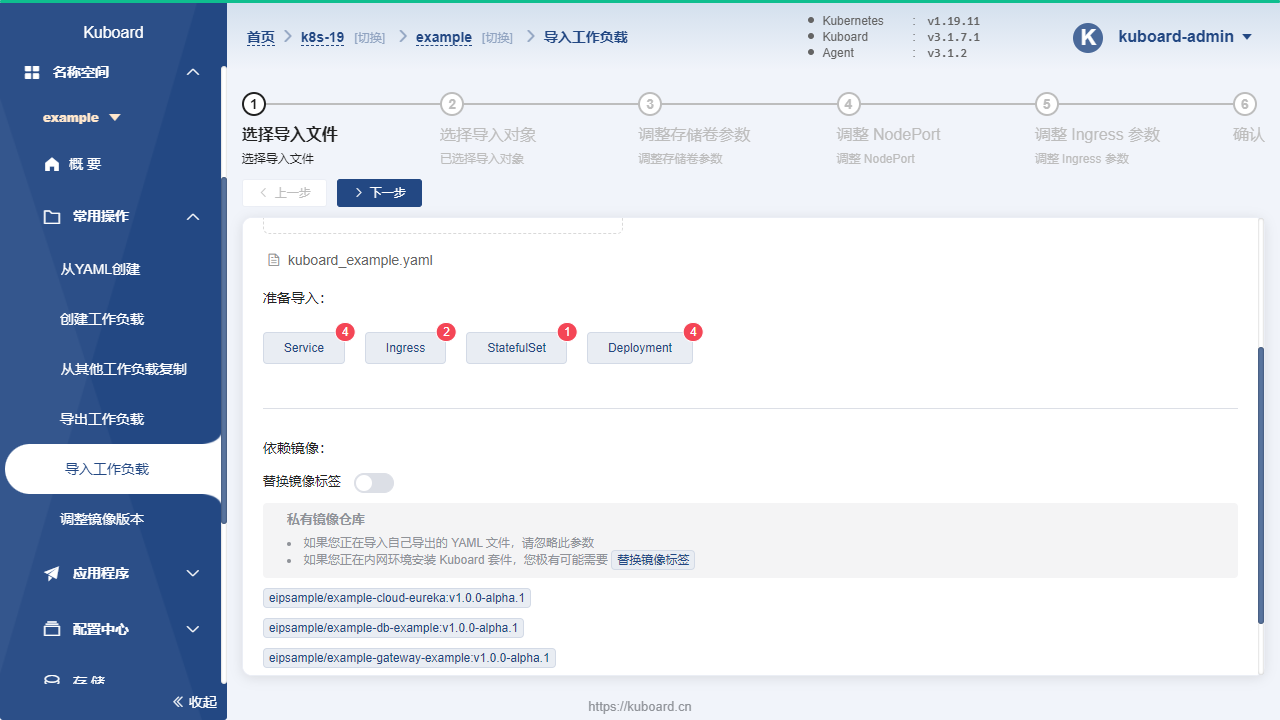
Task: Collapse the 名称空间 section
Action: 193,73
